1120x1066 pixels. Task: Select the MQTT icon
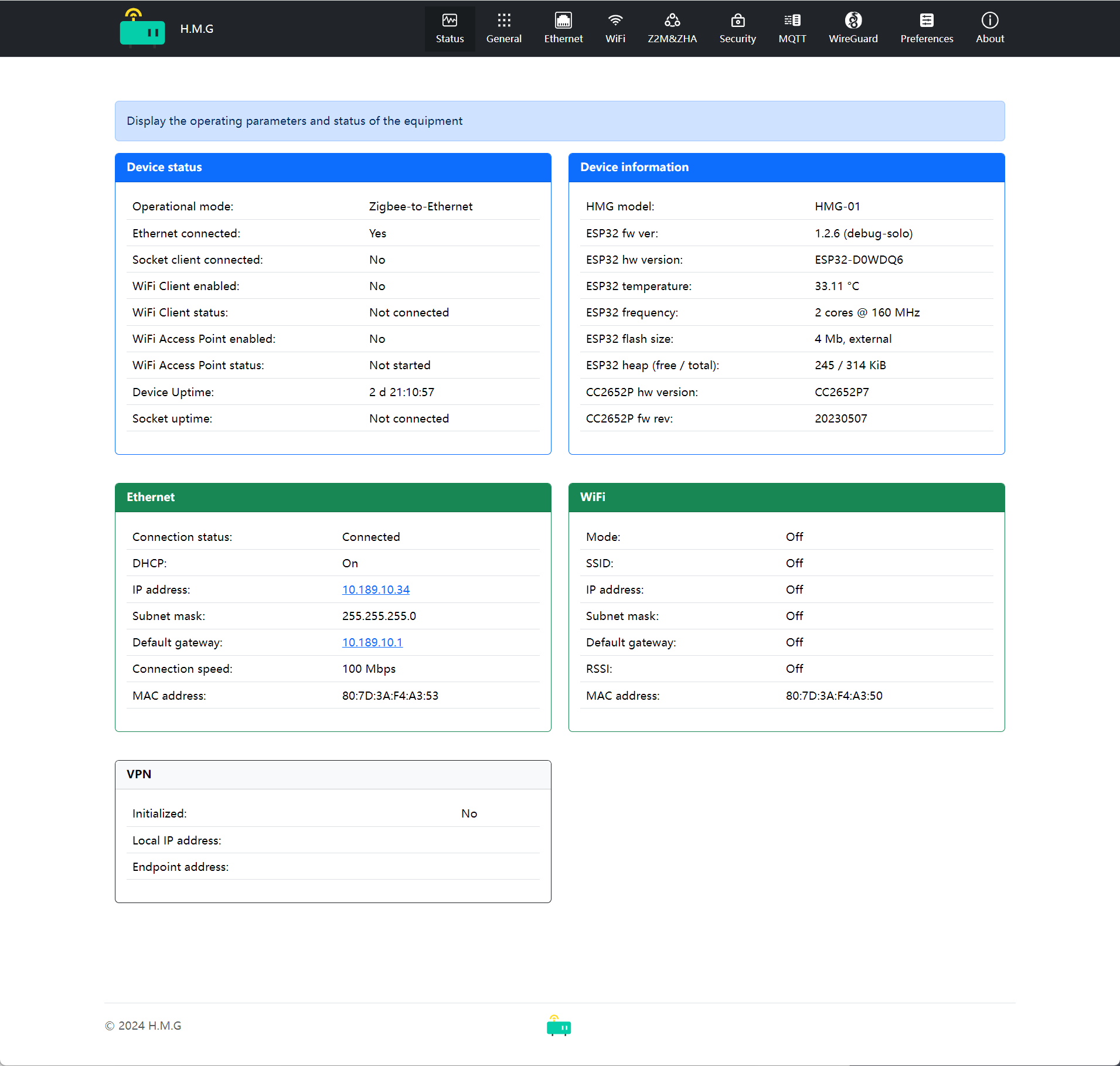coord(792,21)
